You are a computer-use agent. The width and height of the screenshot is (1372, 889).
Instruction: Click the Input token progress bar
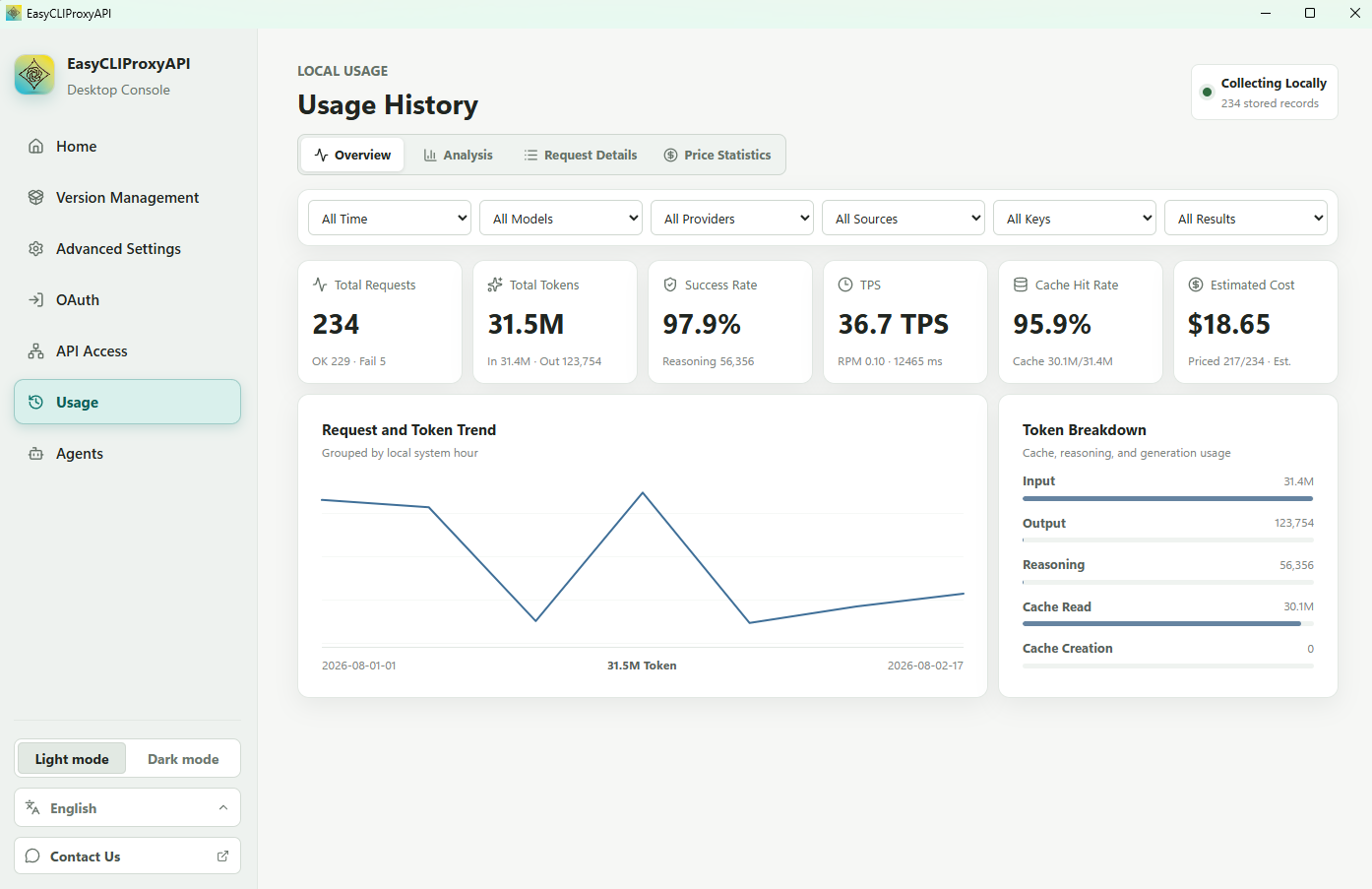(x=1168, y=498)
